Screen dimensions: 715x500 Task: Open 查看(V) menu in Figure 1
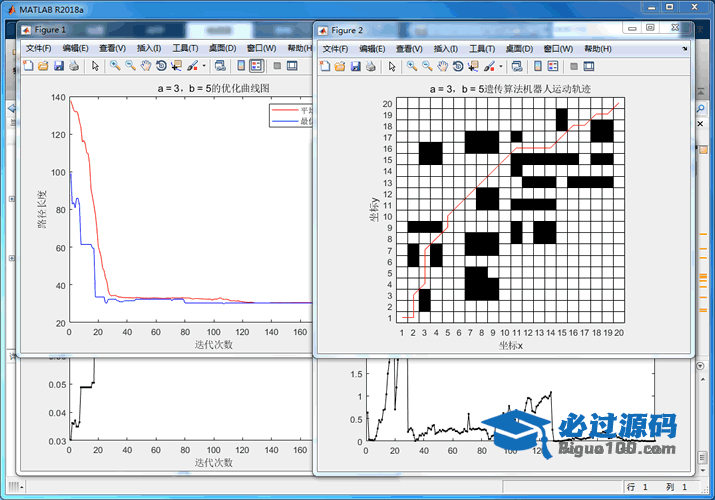[x=112, y=48]
